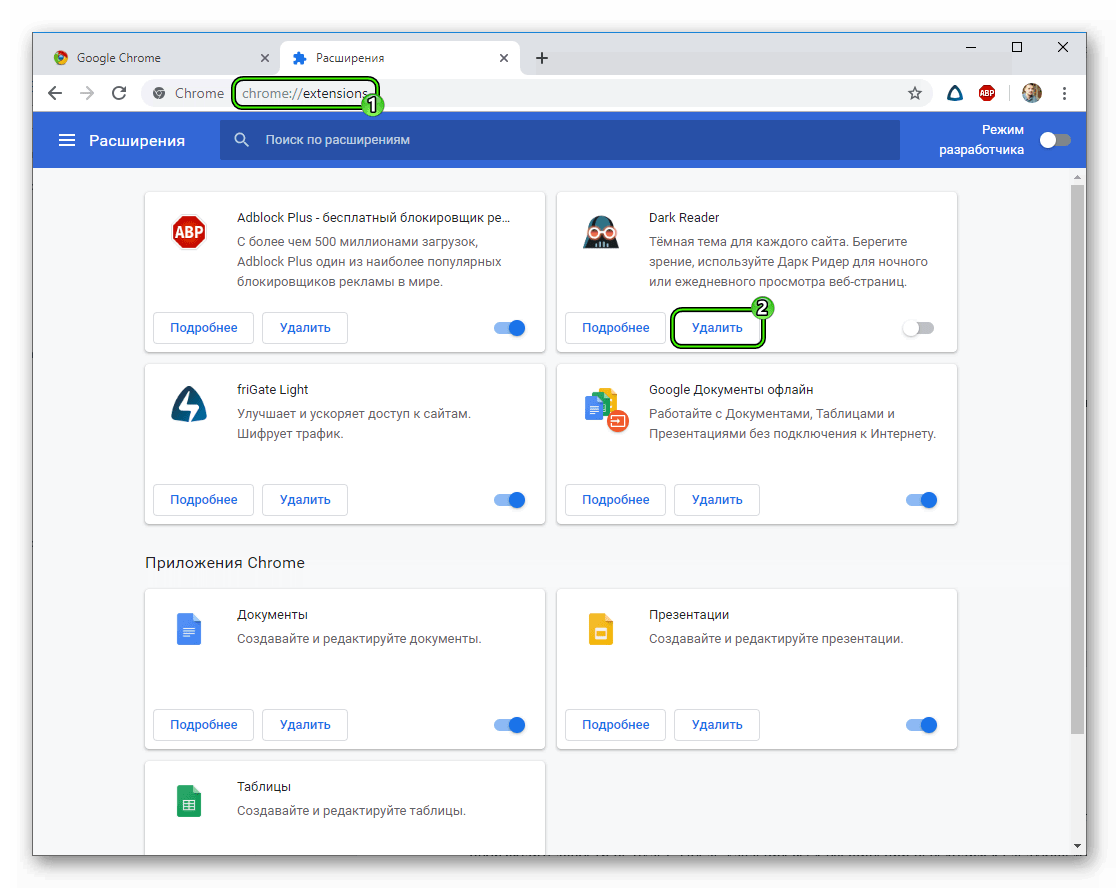
Task: Close the Google Chrome tab
Action: [x=265, y=58]
